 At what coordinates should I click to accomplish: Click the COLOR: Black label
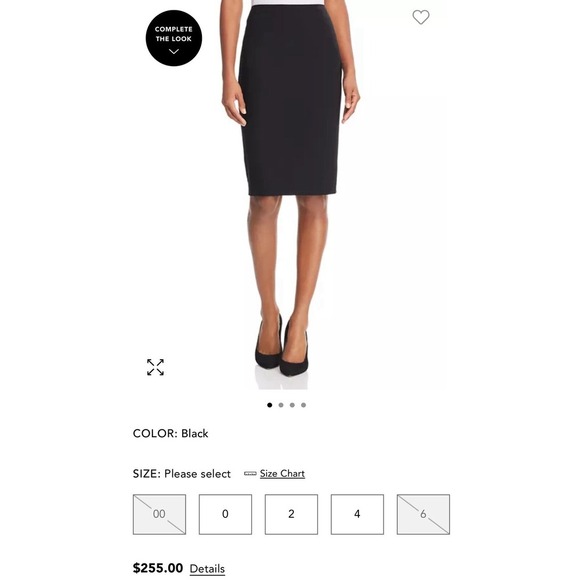click(171, 433)
